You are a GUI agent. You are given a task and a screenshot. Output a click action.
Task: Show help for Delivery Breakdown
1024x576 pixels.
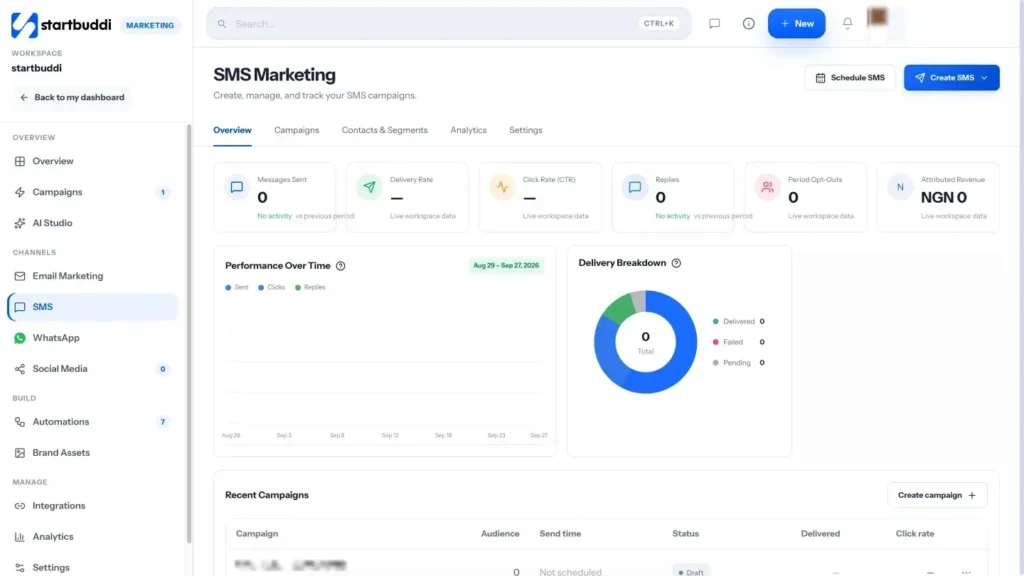click(676, 263)
